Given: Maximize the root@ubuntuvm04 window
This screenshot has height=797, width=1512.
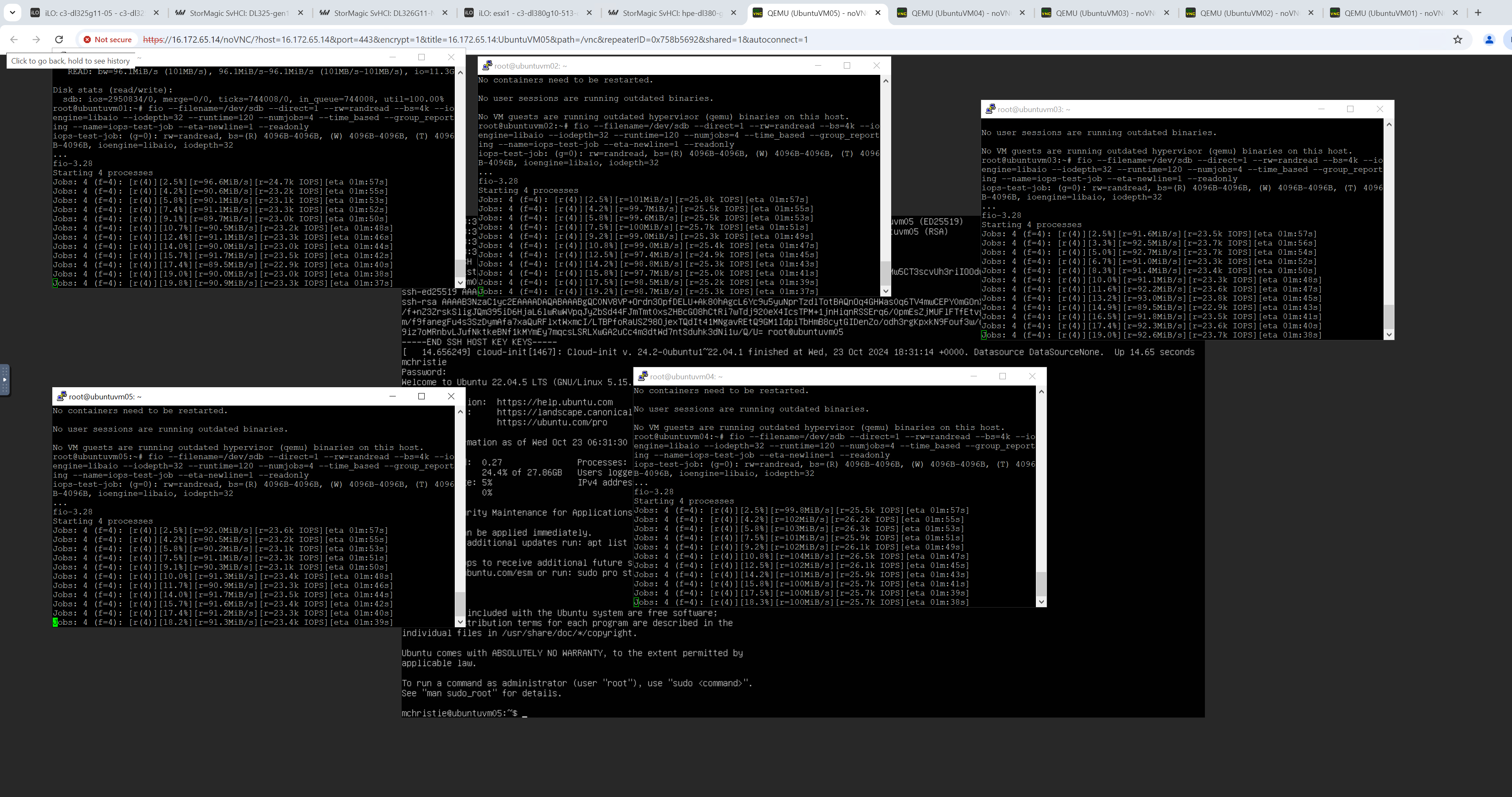Looking at the screenshot, I should point(1002,376).
